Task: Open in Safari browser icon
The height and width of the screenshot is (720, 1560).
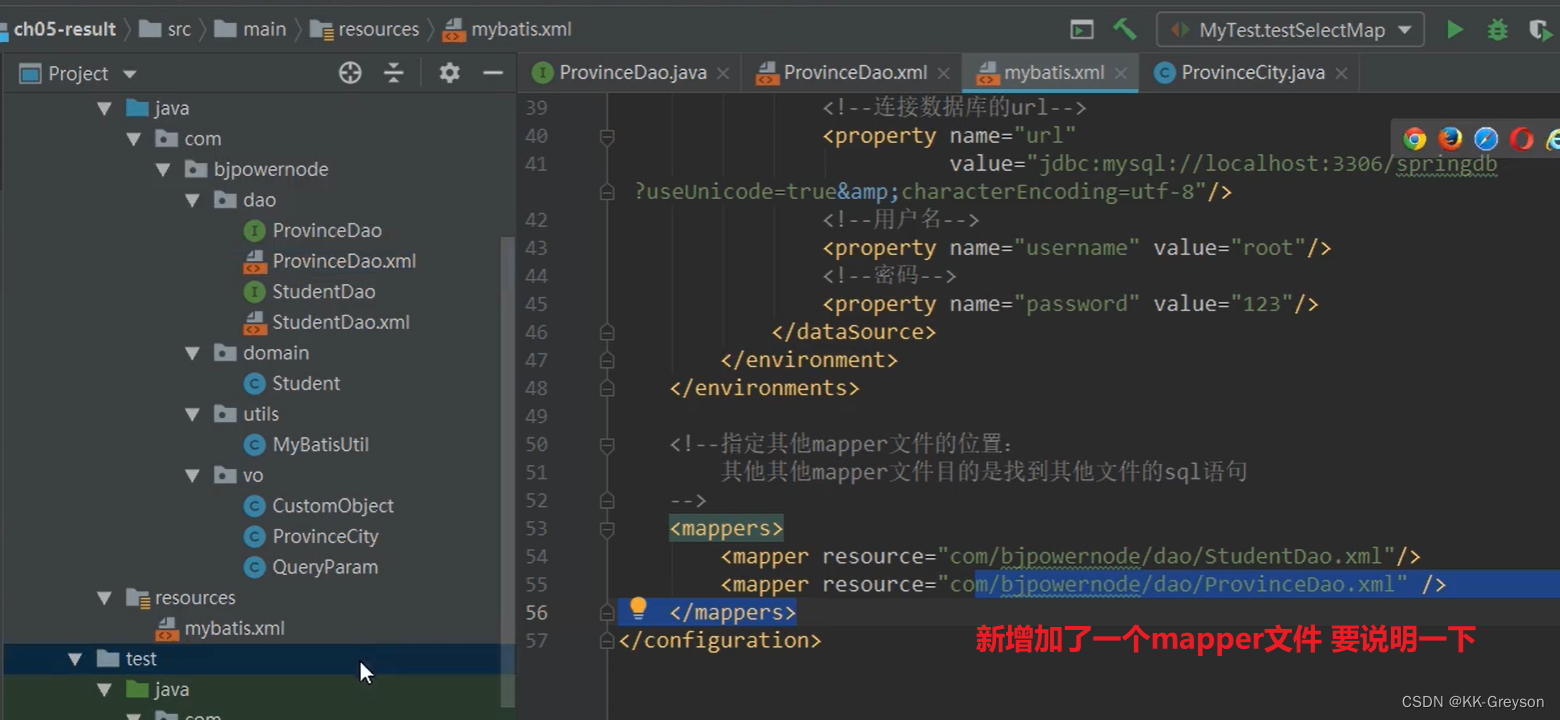Action: pyautogui.click(x=1486, y=139)
